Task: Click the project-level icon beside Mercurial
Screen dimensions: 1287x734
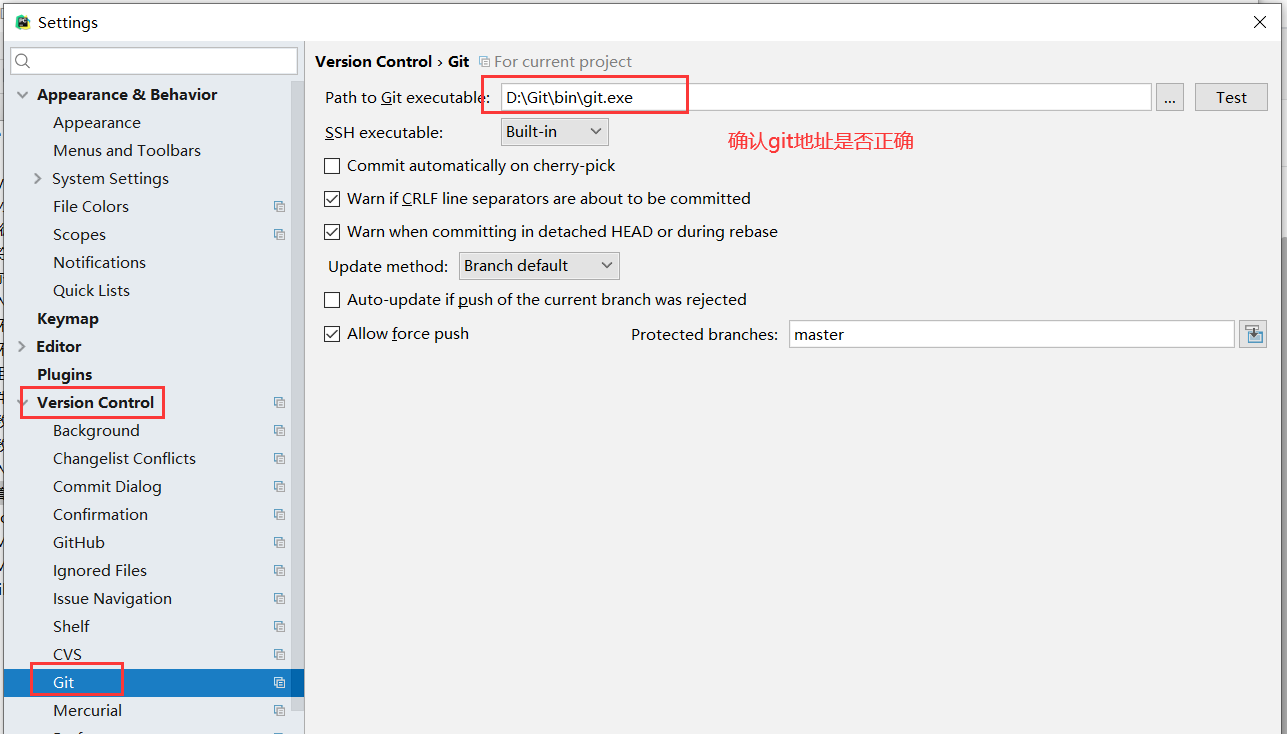Action: (x=279, y=711)
